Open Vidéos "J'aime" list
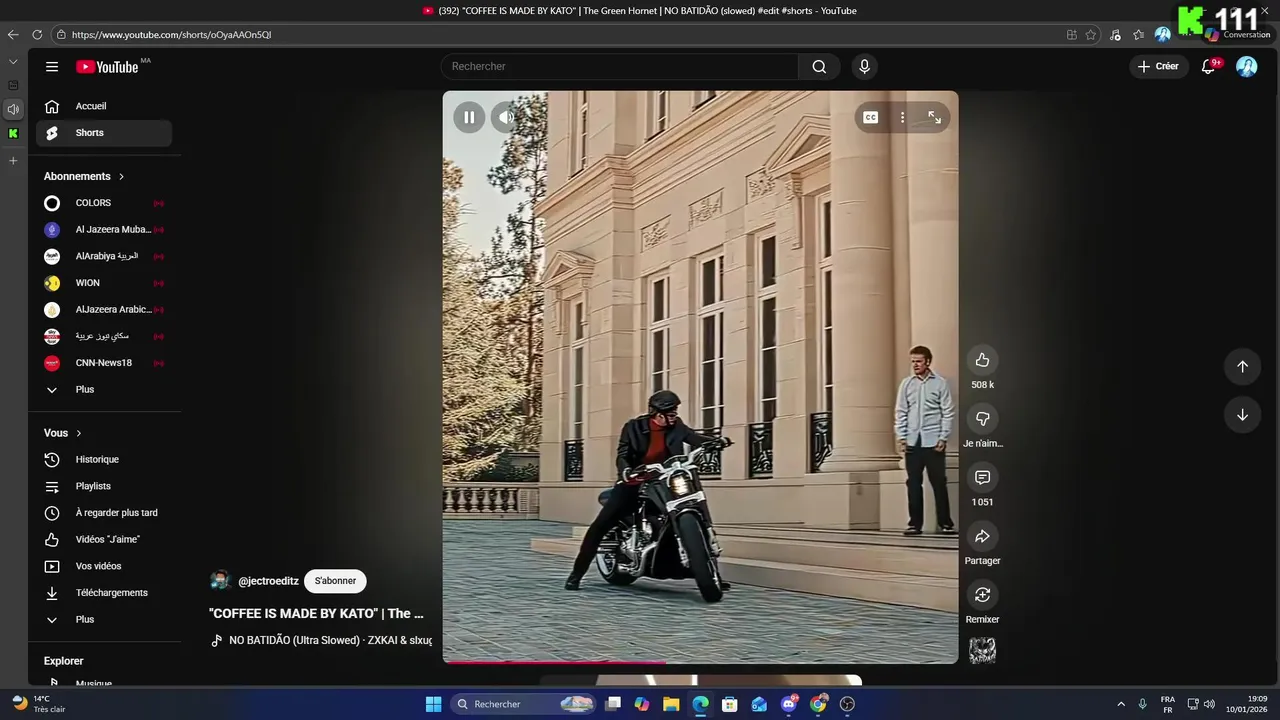This screenshot has height=720, width=1280. click(104, 539)
